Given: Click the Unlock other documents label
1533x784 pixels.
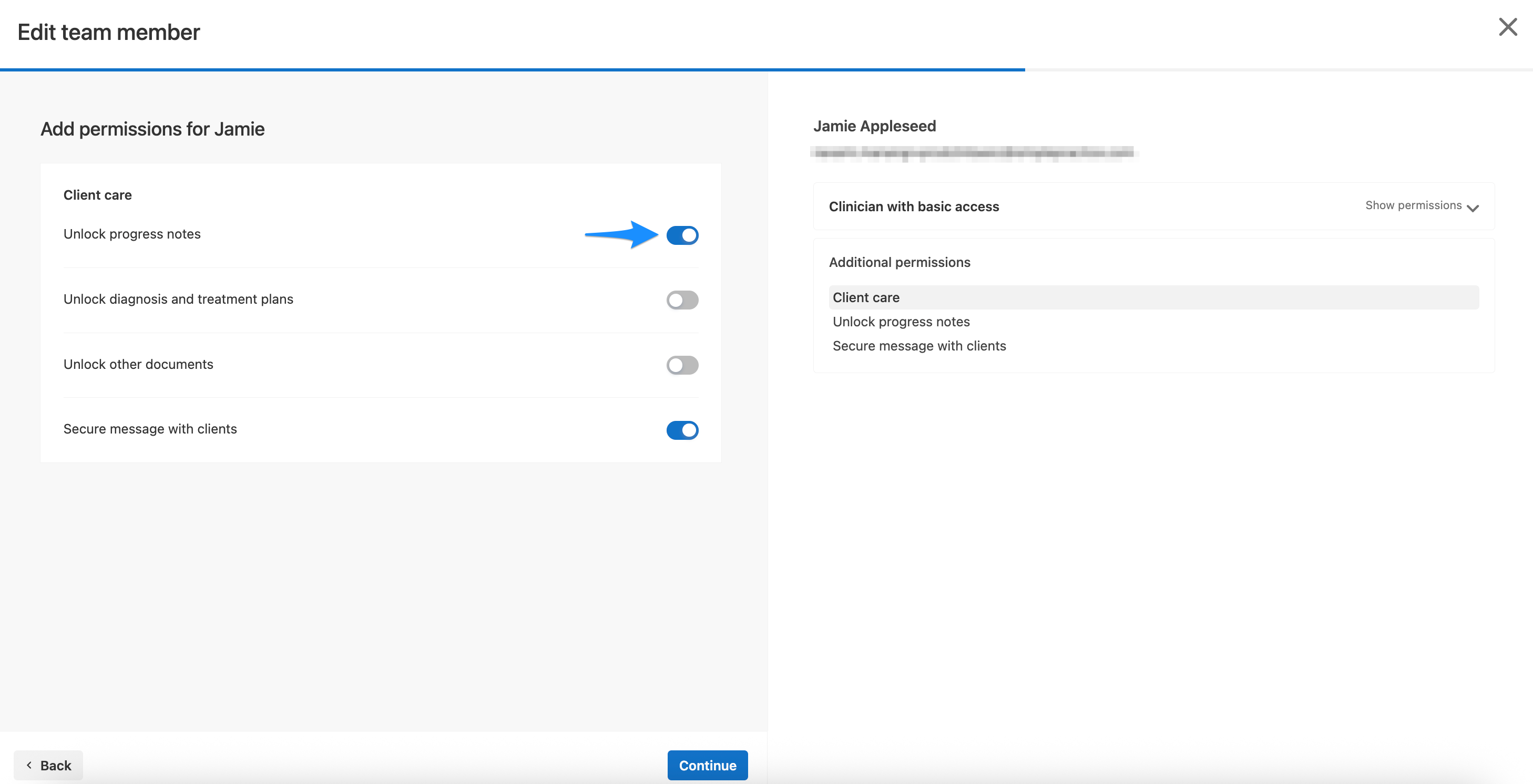Looking at the screenshot, I should 138,364.
